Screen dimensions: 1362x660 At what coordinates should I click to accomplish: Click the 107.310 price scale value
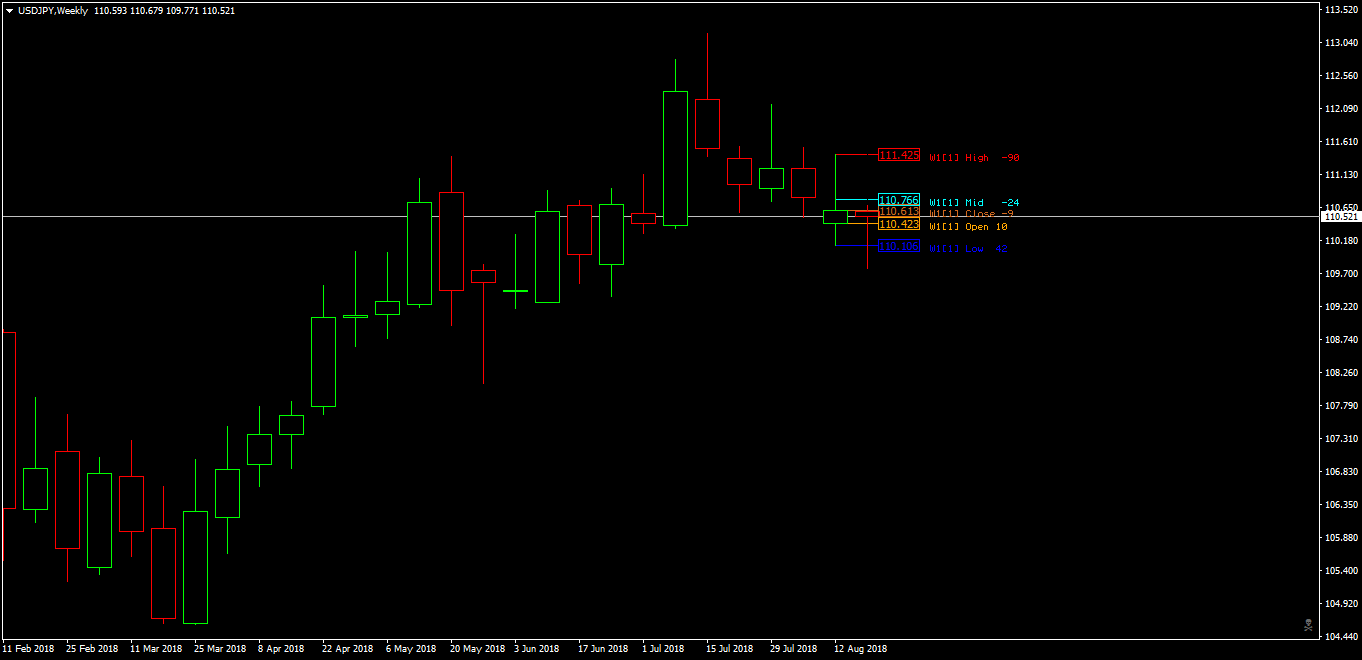point(1341,439)
